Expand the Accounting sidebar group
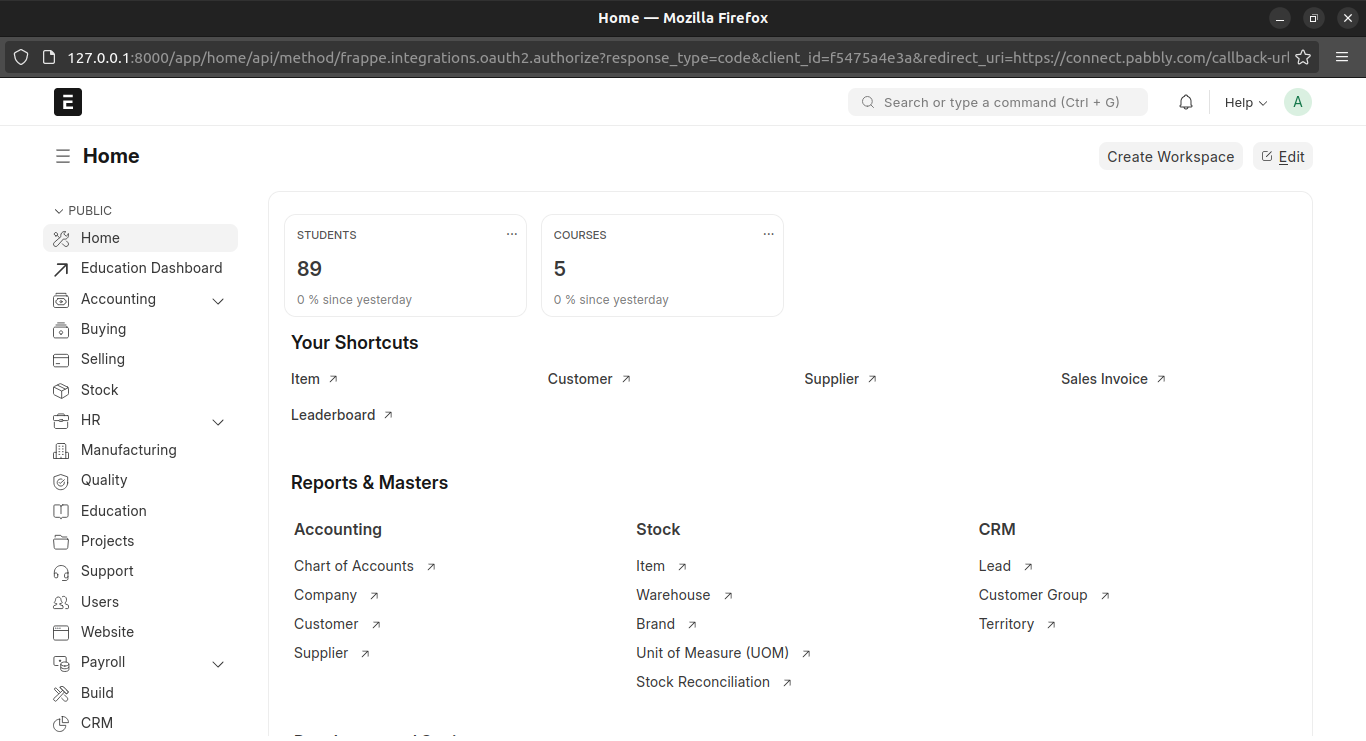The height and width of the screenshot is (741, 1366). (x=218, y=300)
